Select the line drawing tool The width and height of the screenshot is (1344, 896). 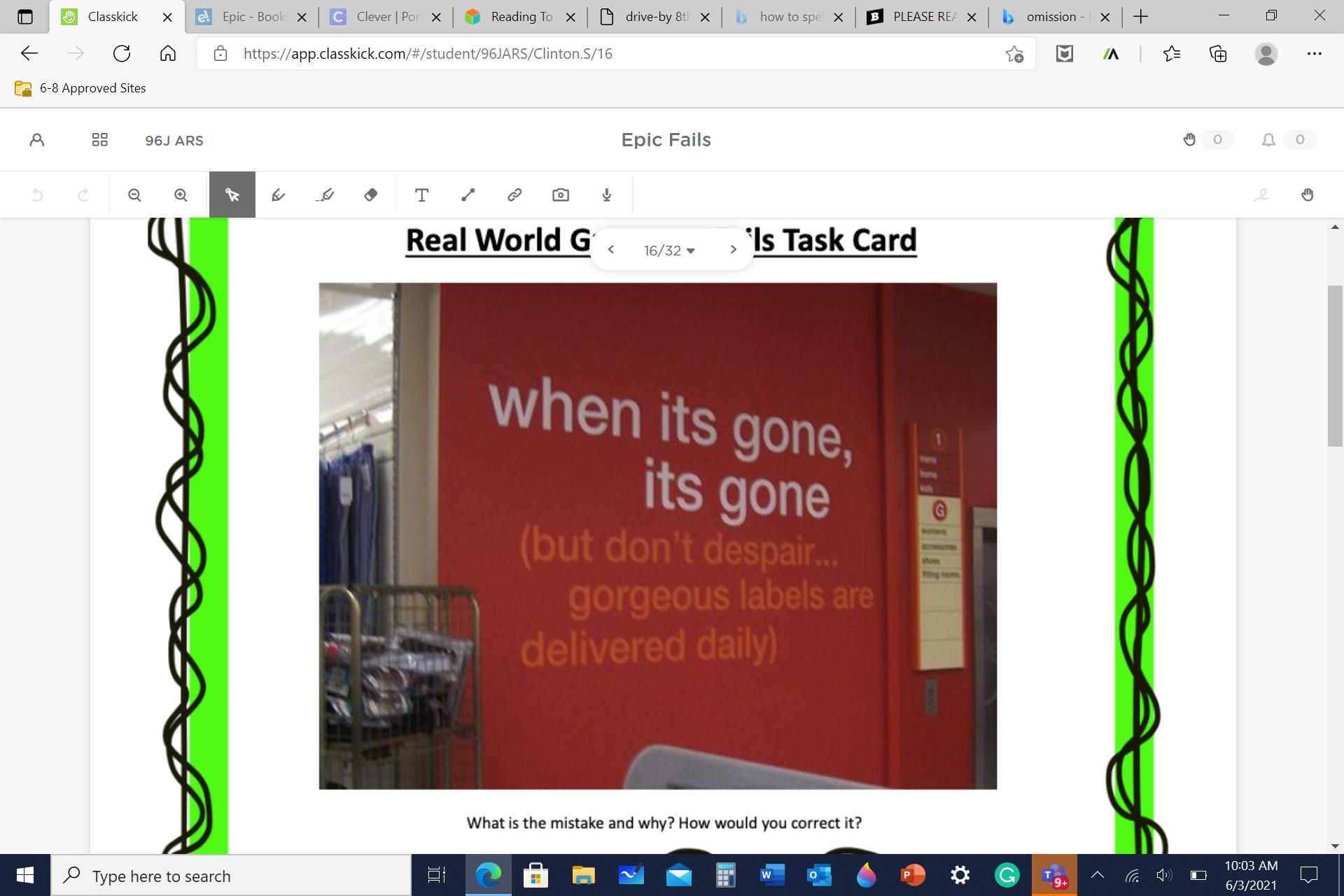(468, 195)
